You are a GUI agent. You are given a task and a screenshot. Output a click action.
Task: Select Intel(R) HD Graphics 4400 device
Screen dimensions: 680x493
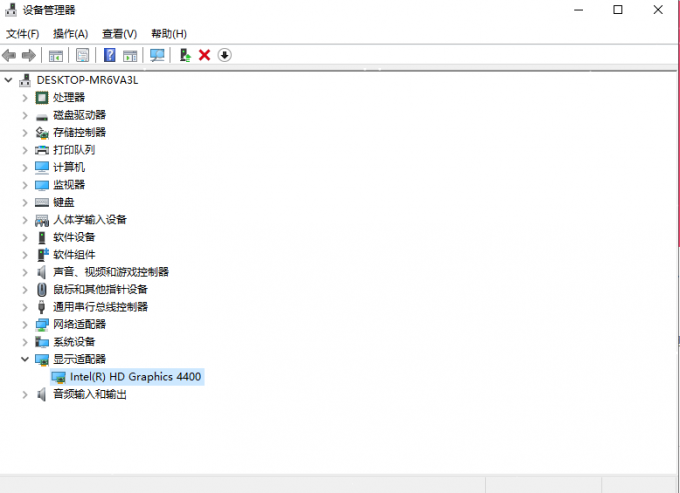coord(135,377)
